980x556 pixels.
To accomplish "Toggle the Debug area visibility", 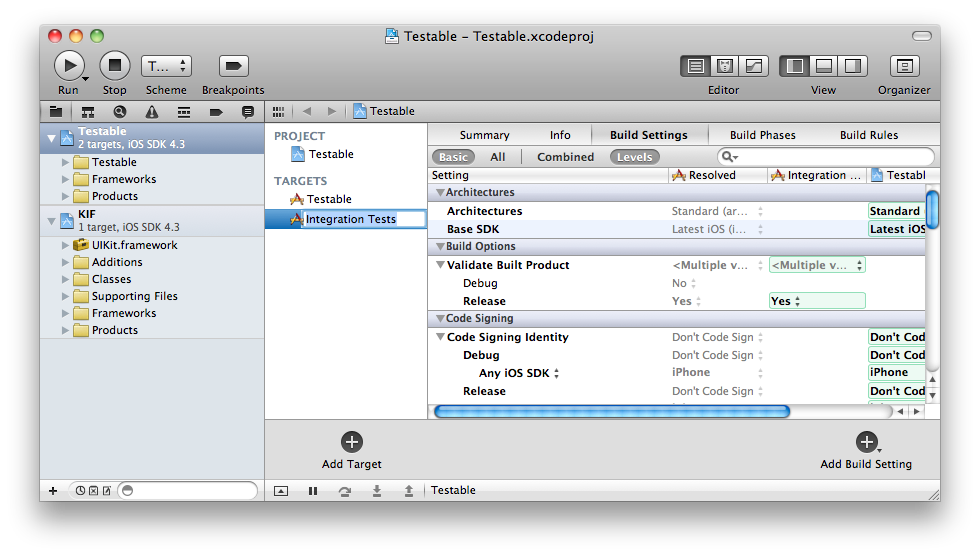I will pyautogui.click(x=824, y=66).
